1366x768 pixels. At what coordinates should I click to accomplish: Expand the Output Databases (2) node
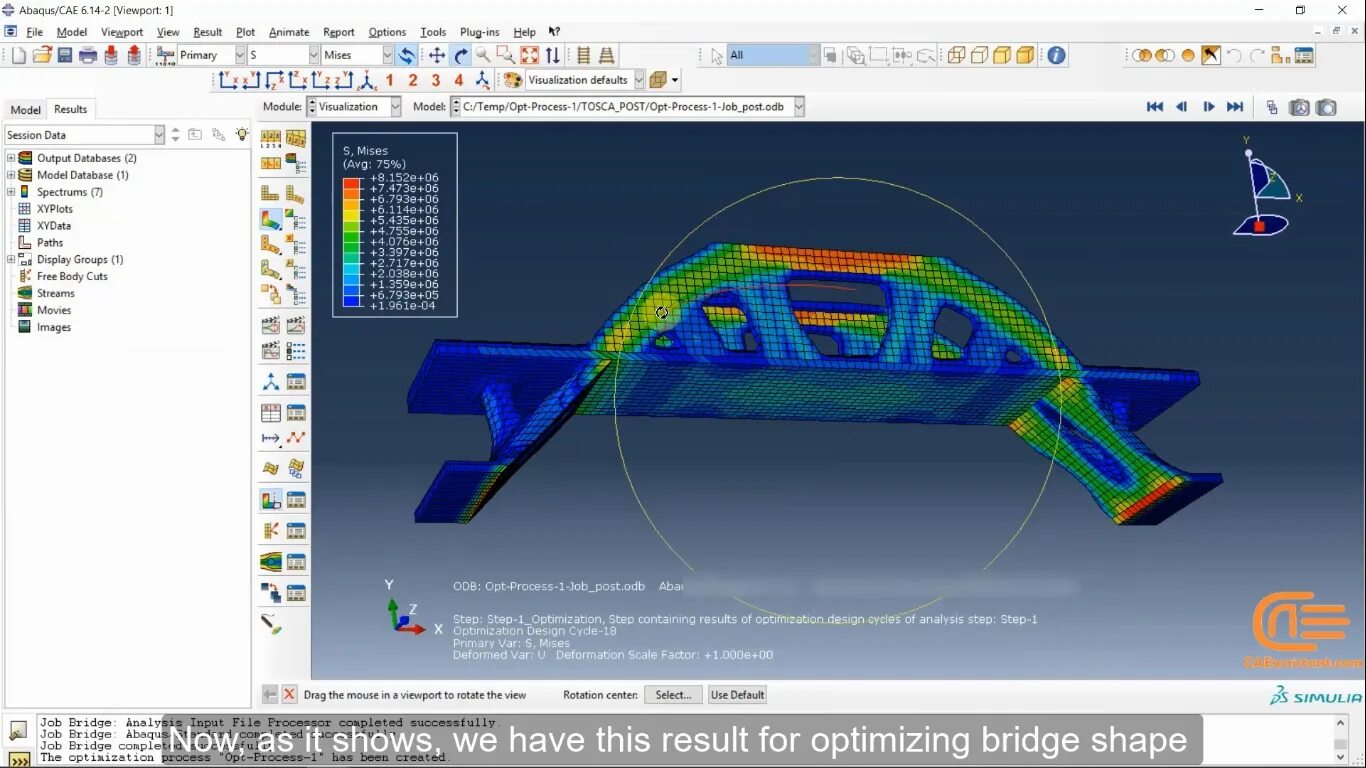(11, 158)
